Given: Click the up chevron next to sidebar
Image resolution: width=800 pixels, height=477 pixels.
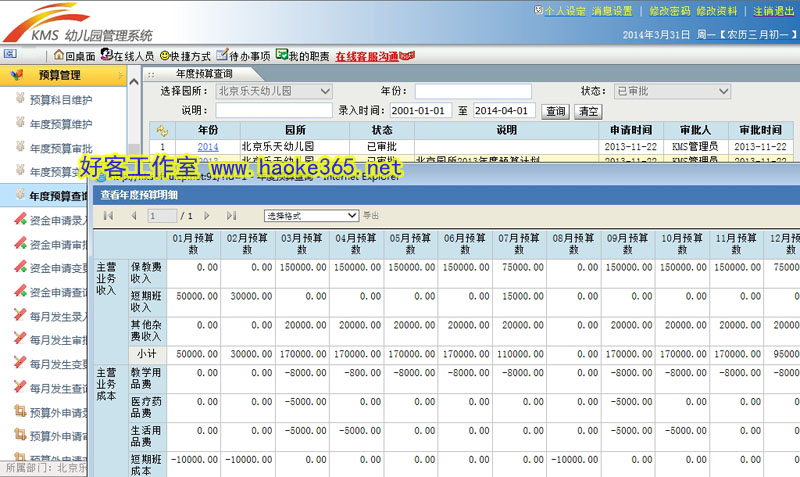Looking at the screenshot, I should click(134, 82).
